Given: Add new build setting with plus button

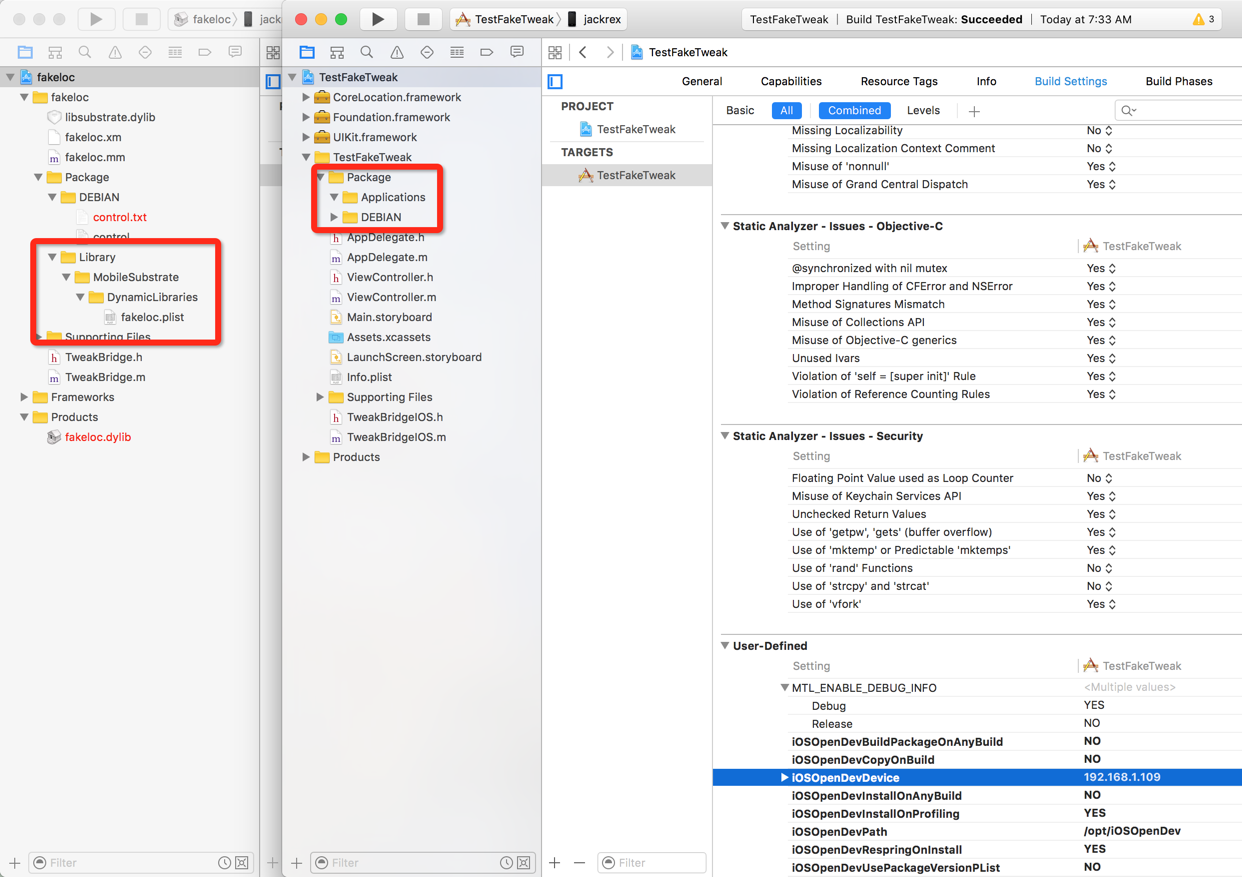Looking at the screenshot, I should coord(974,111).
